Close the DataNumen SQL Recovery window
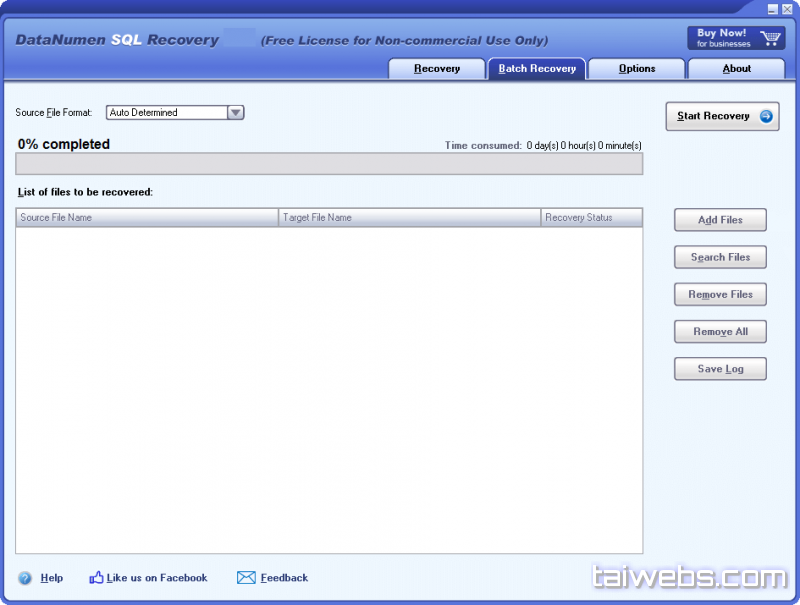Image resolution: width=800 pixels, height=605 pixels. tap(787, 8)
